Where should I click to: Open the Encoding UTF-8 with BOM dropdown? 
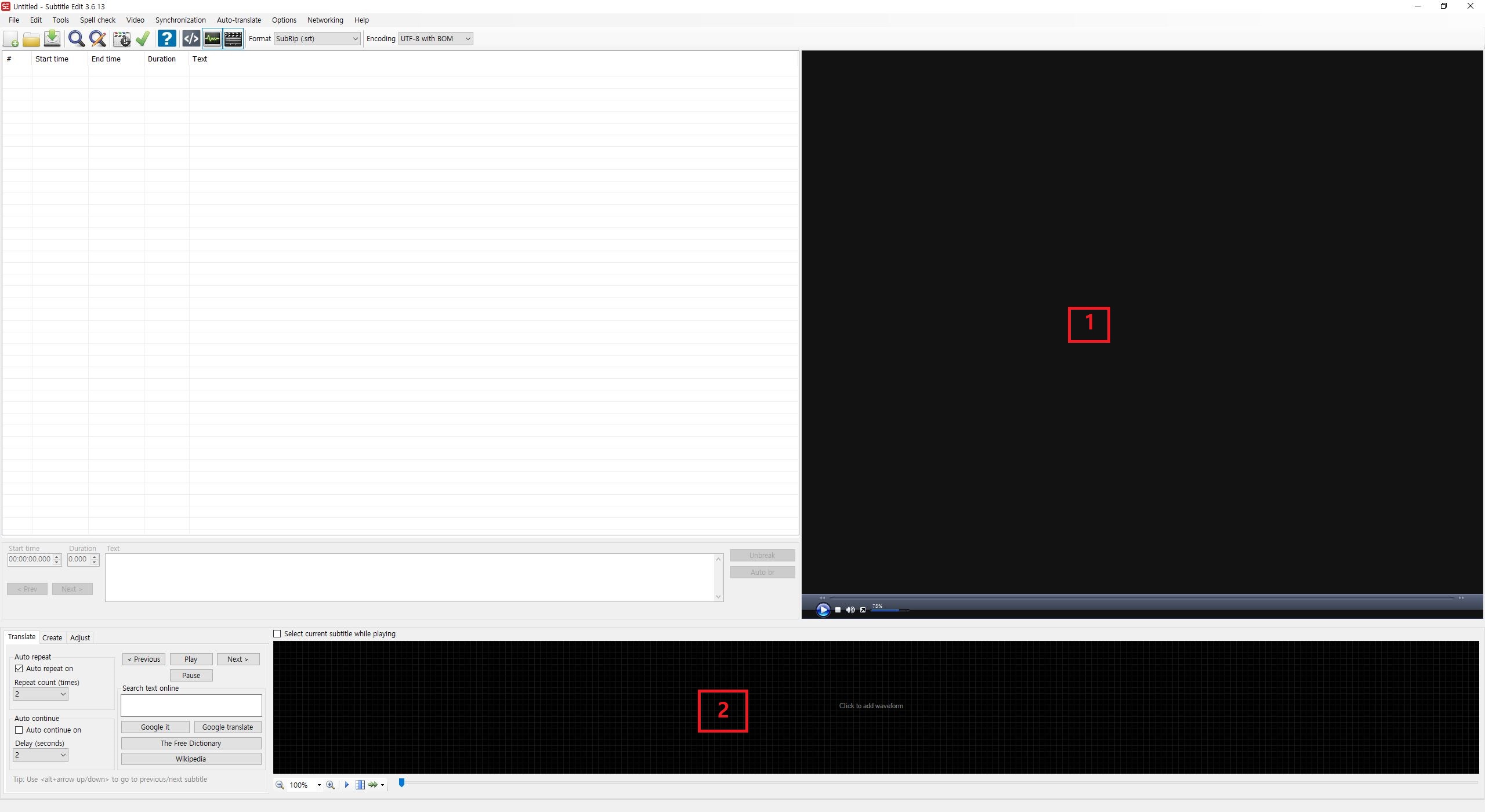(x=435, y=39)
